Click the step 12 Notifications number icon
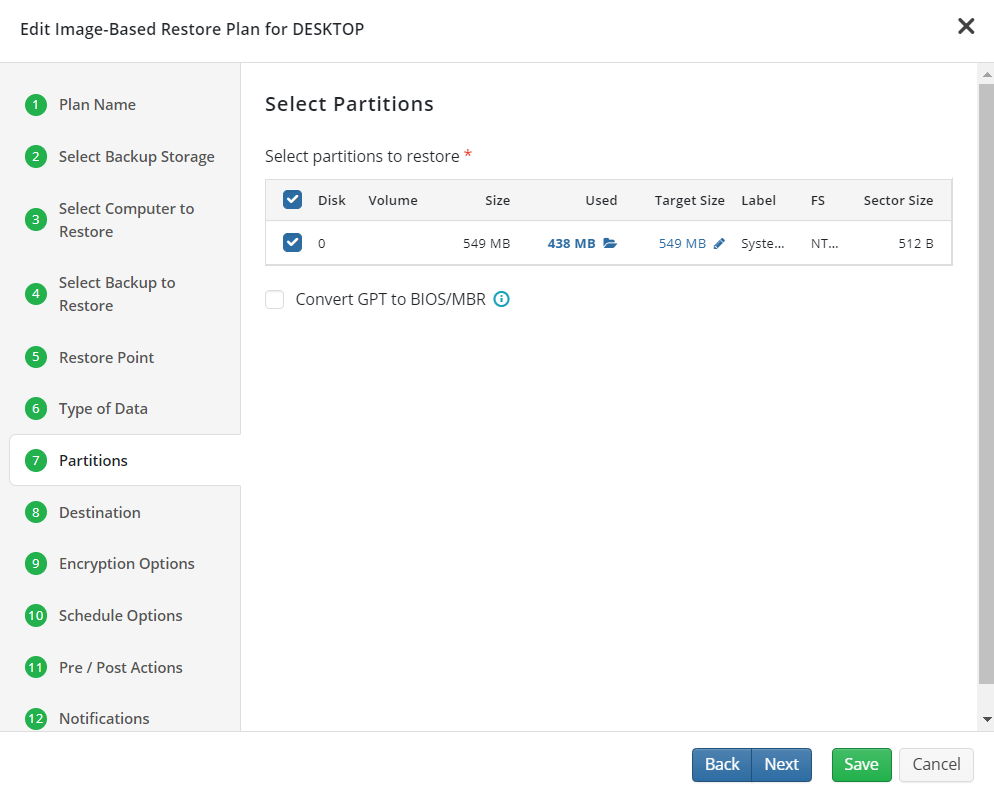Screen dimensions: 994x796 [36, 719]
